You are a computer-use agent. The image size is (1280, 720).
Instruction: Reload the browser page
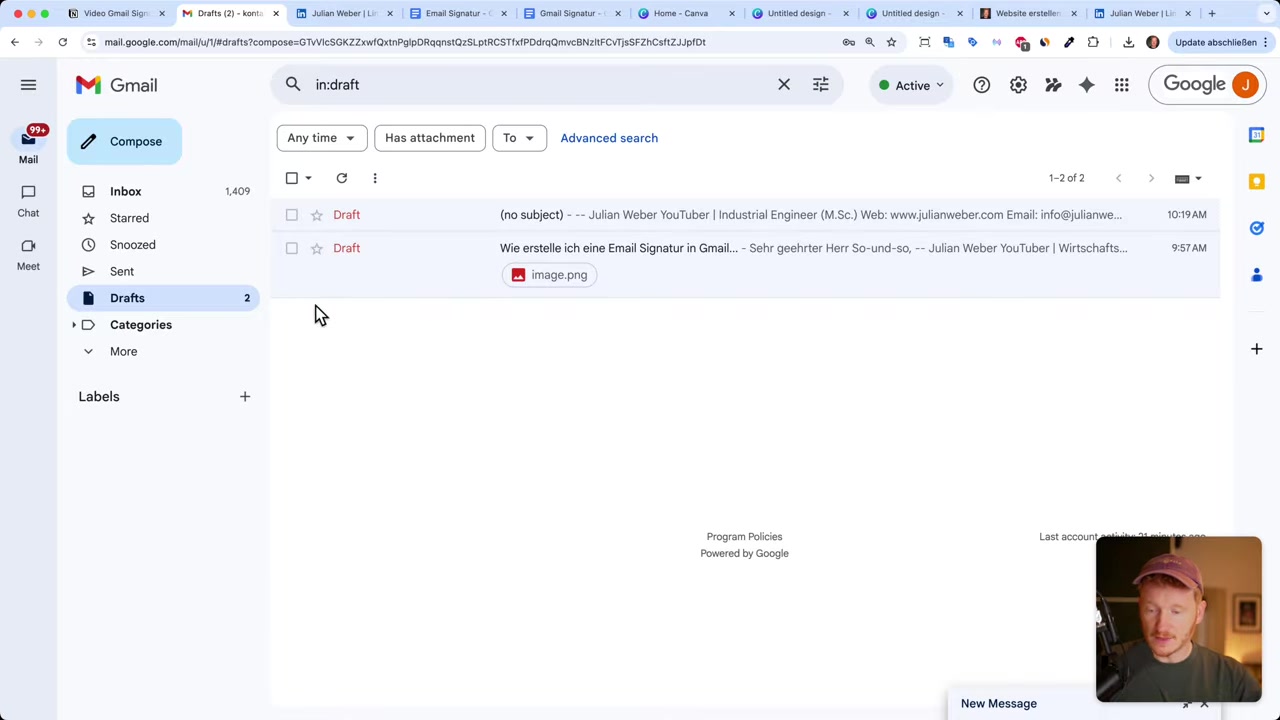click(x=62, y=42)
